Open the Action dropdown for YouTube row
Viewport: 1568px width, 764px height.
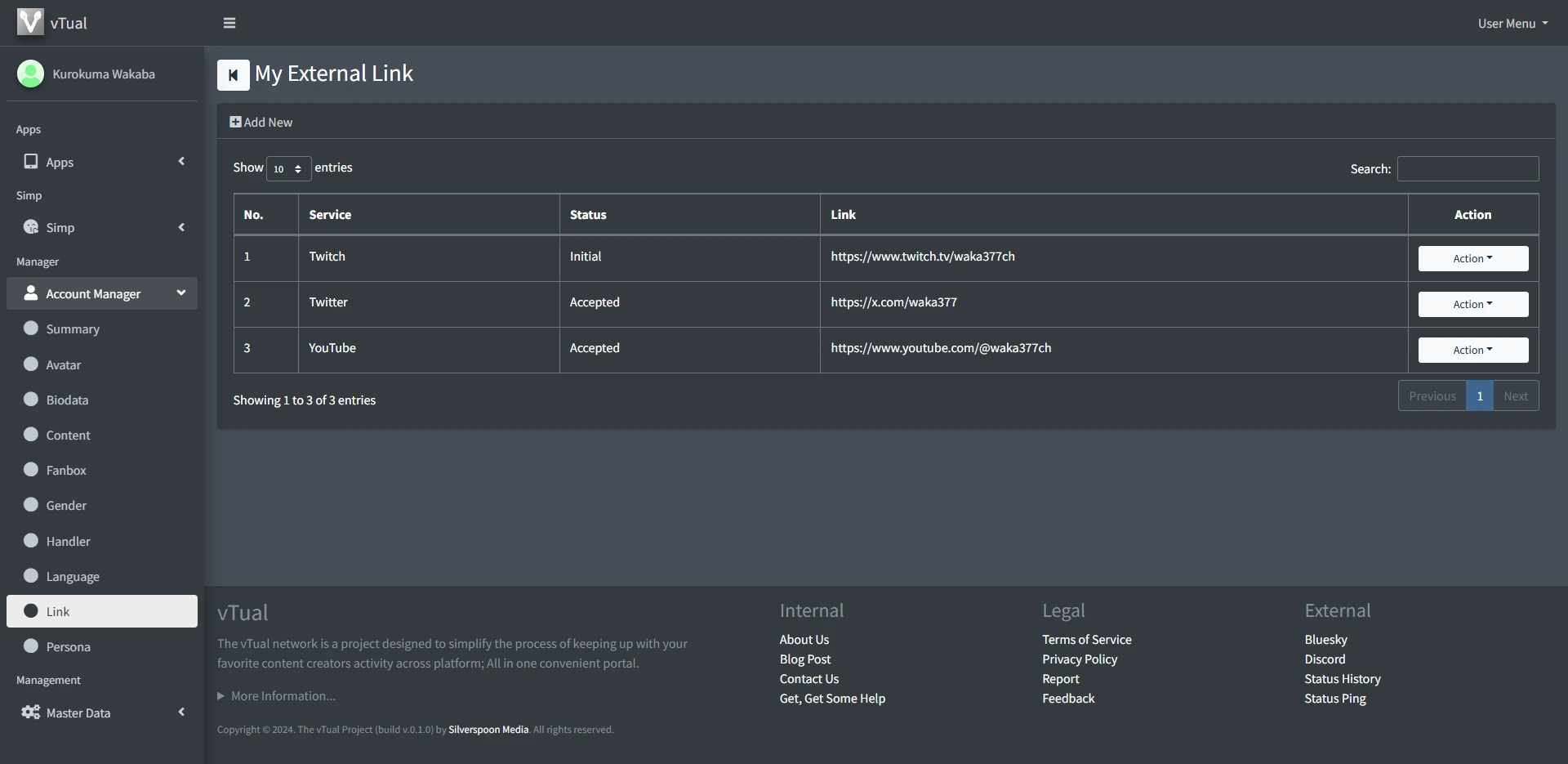coord(1472,350)
